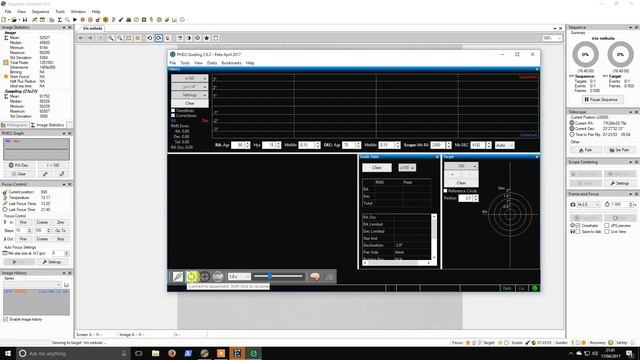Open the PHD2 View menu
640x360 pixels.
(198, 63)
